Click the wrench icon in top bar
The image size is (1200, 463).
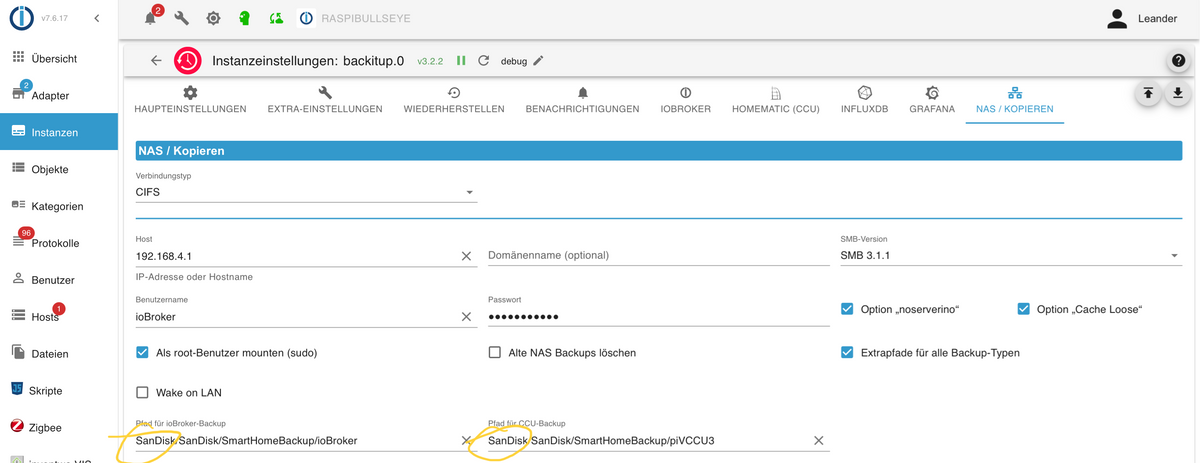(181, 18)
